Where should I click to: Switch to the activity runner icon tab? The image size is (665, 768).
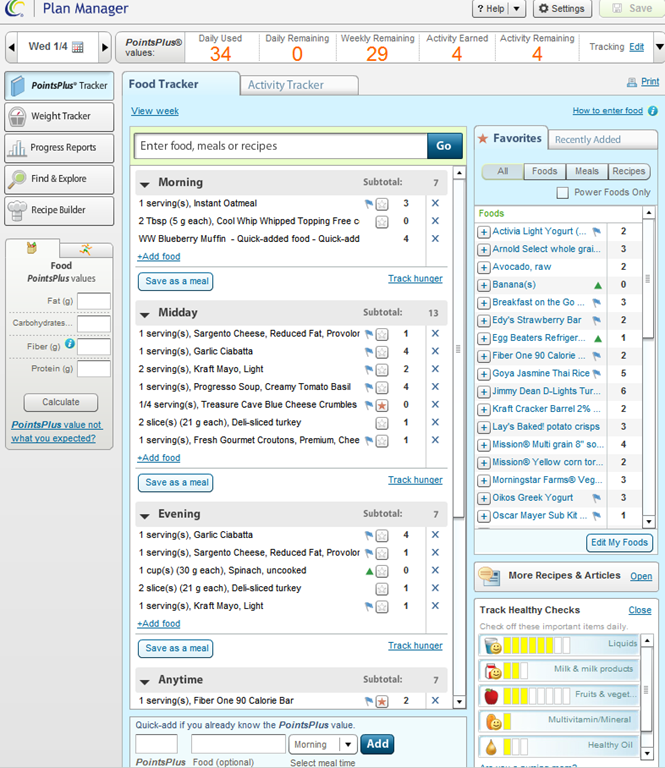tap(86, 249)
